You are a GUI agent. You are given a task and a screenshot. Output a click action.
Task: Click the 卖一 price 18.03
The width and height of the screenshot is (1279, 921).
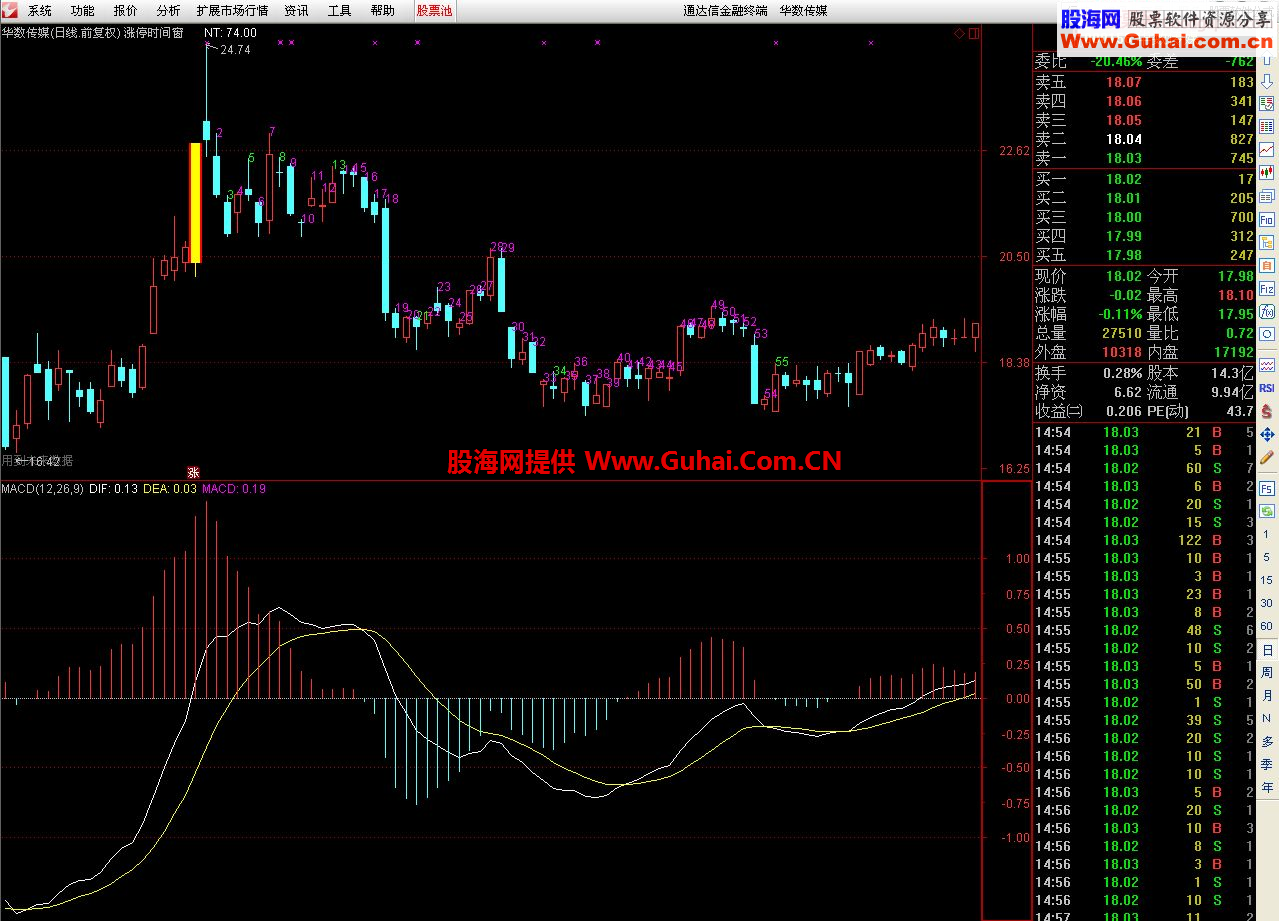pyautogui.click(x=1122, y=158)
